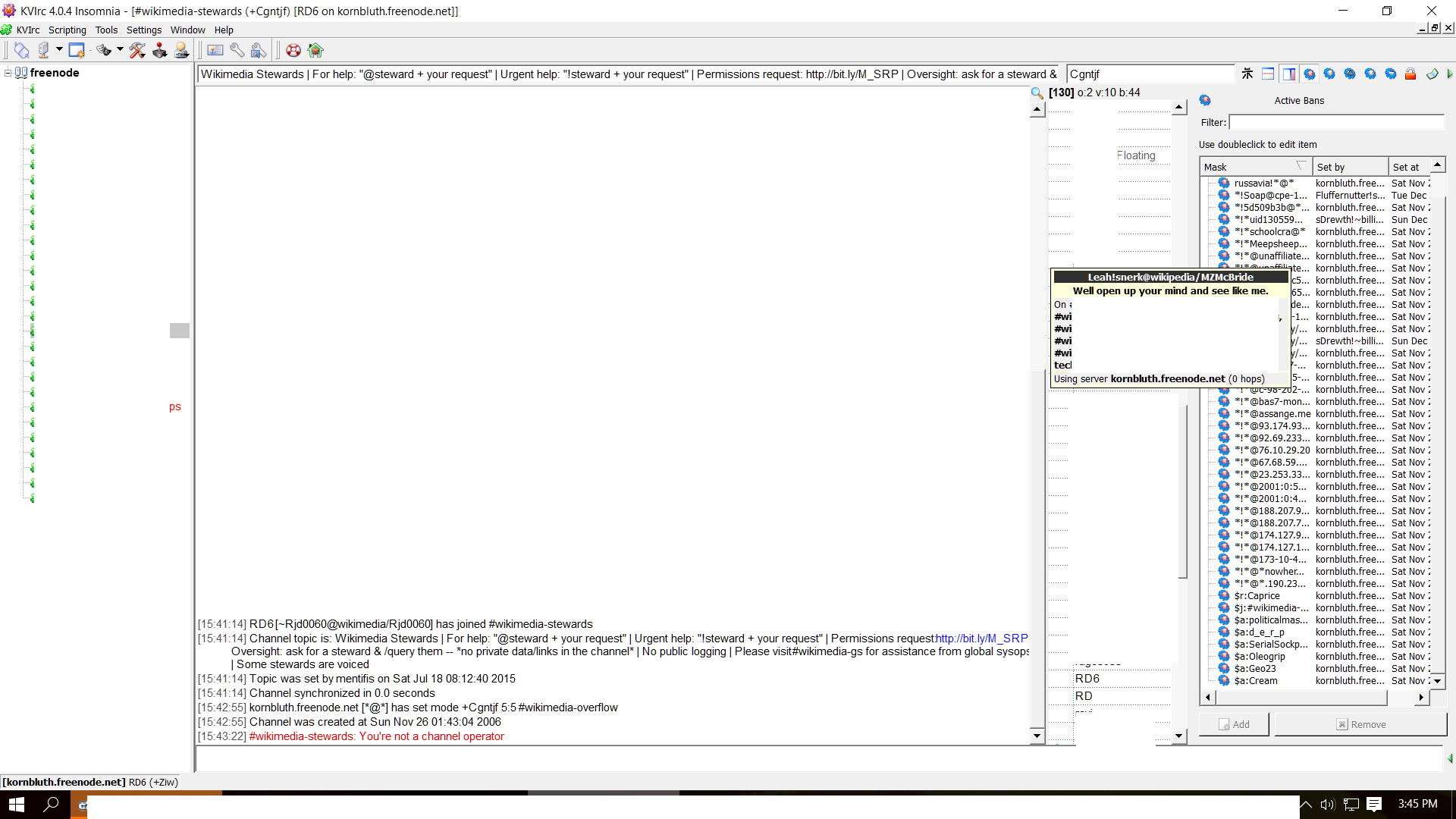1456x819 pixels.
Task: Focus the ban list Filter field
Action: tap(1337, 122)
